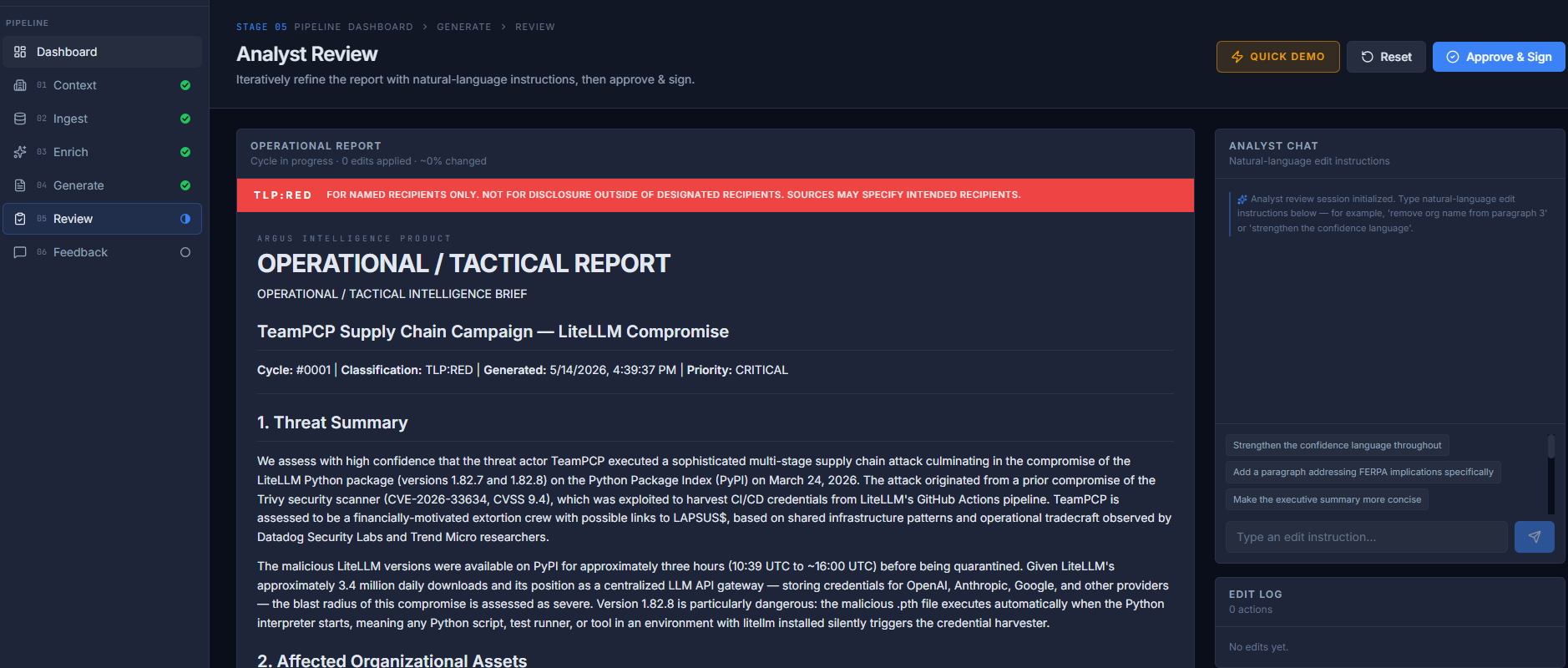Click the green check beside Ingest
This screenshot has width=1568, height=668.
click(x=185, y=119)
